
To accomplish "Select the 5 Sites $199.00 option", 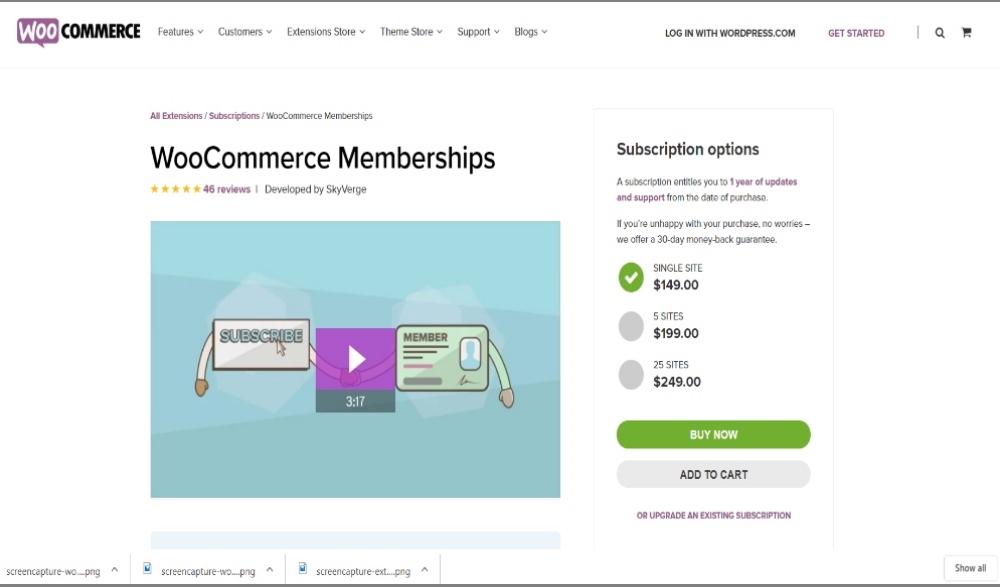I will (x=631, y=326).
